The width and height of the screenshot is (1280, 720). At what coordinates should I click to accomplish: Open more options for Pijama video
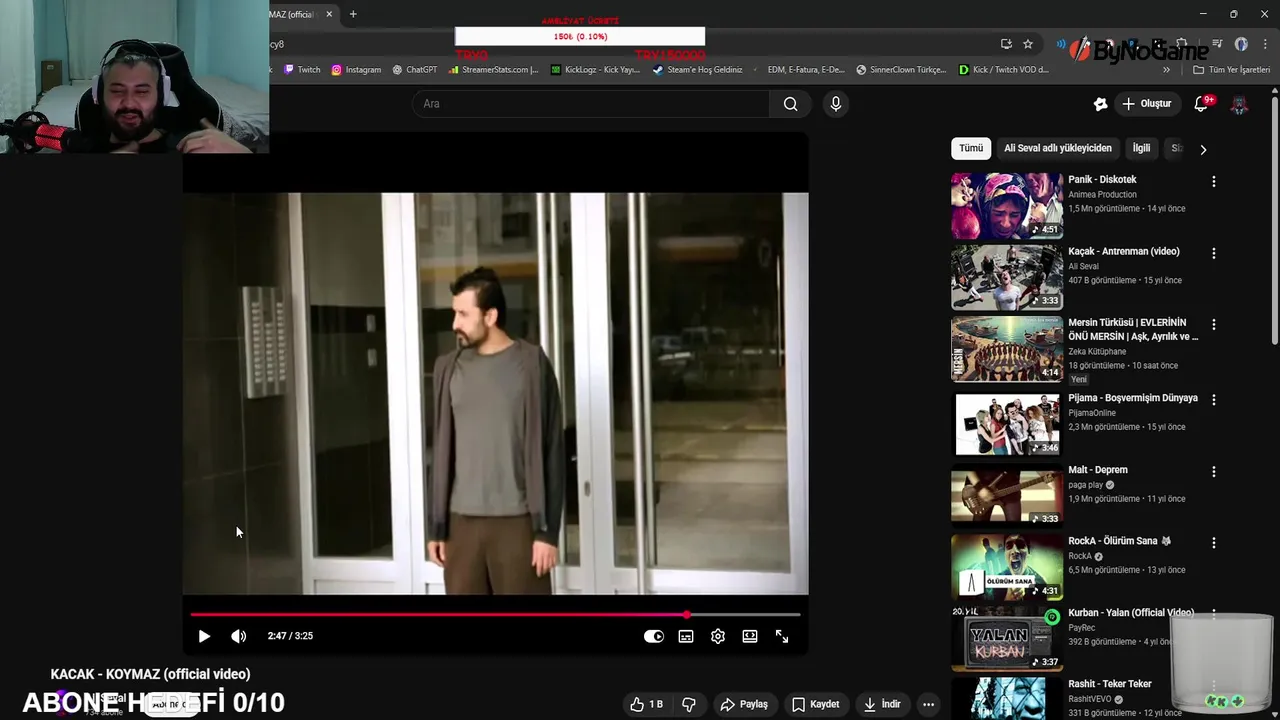(1214, 400)
